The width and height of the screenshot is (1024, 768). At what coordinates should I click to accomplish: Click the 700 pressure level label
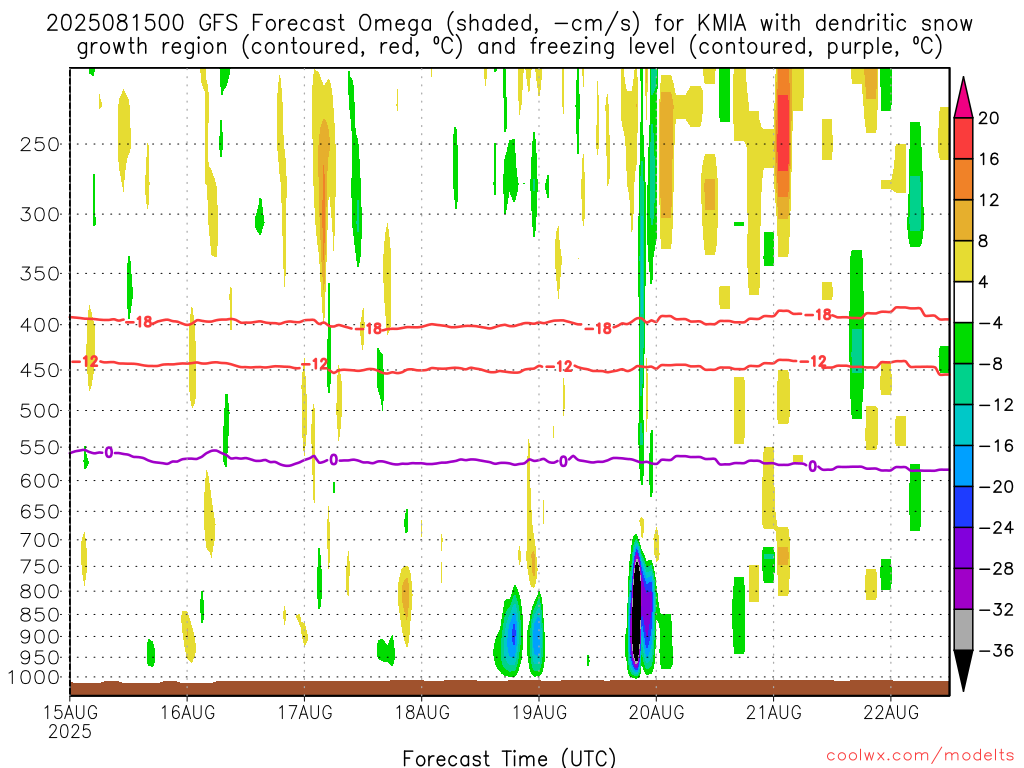click(x=40, y=540)
